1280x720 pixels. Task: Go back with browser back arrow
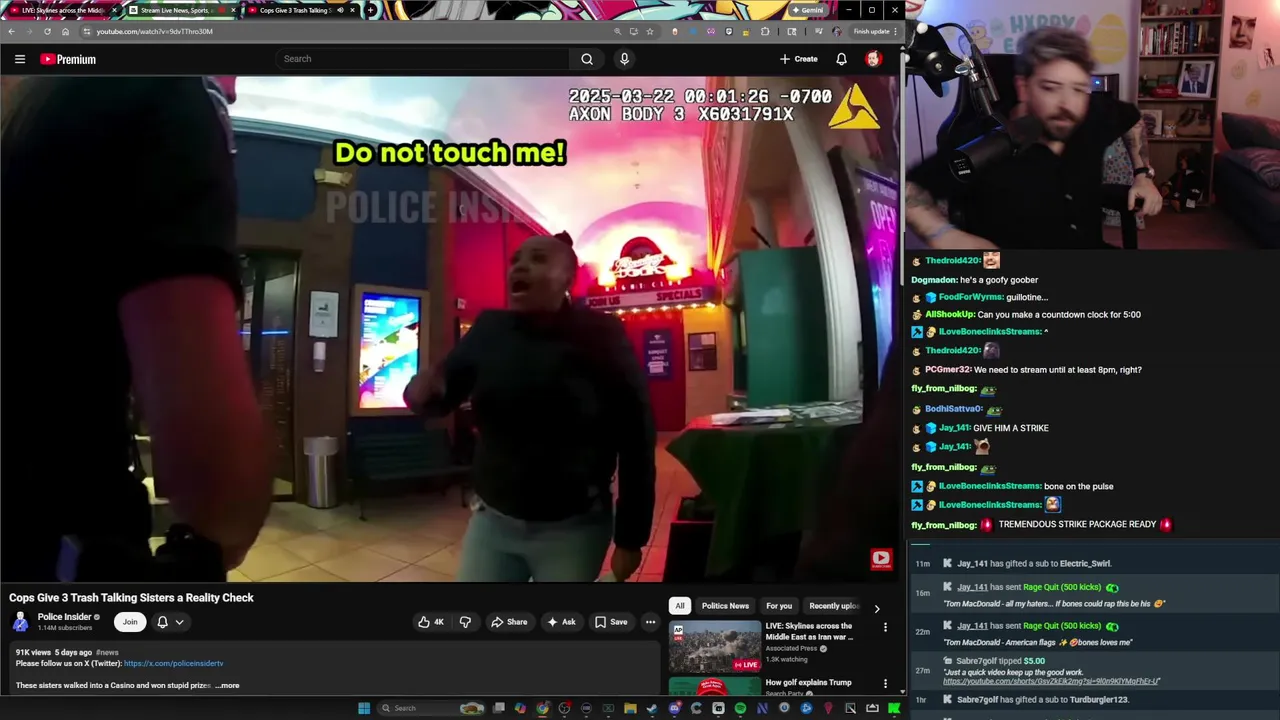[11, 31]
